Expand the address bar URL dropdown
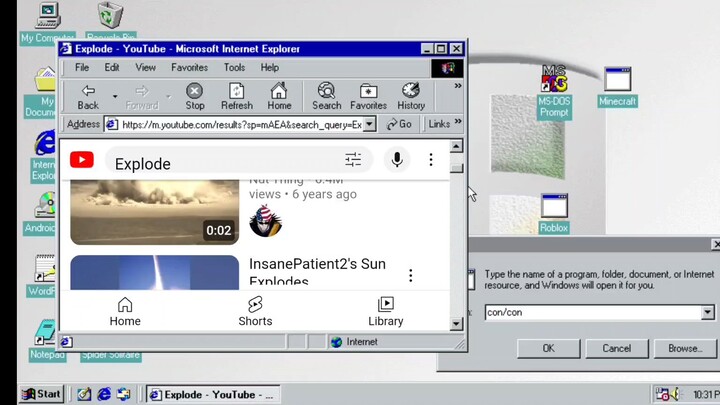The height and width of the screenshot is (405, 720). pos(369,124)
